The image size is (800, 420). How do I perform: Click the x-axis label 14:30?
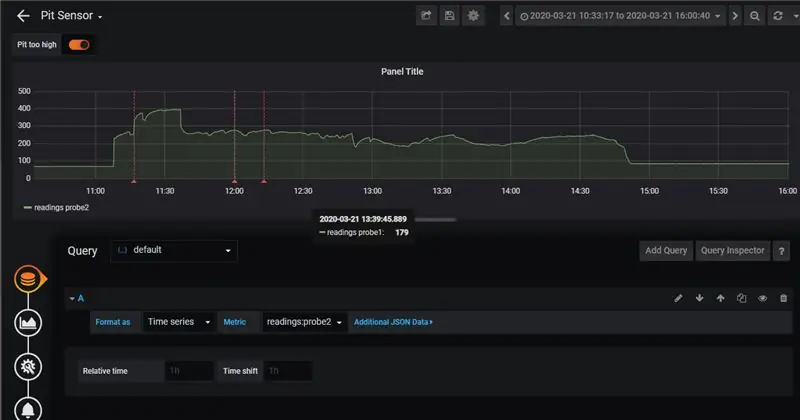pos(580,191)
